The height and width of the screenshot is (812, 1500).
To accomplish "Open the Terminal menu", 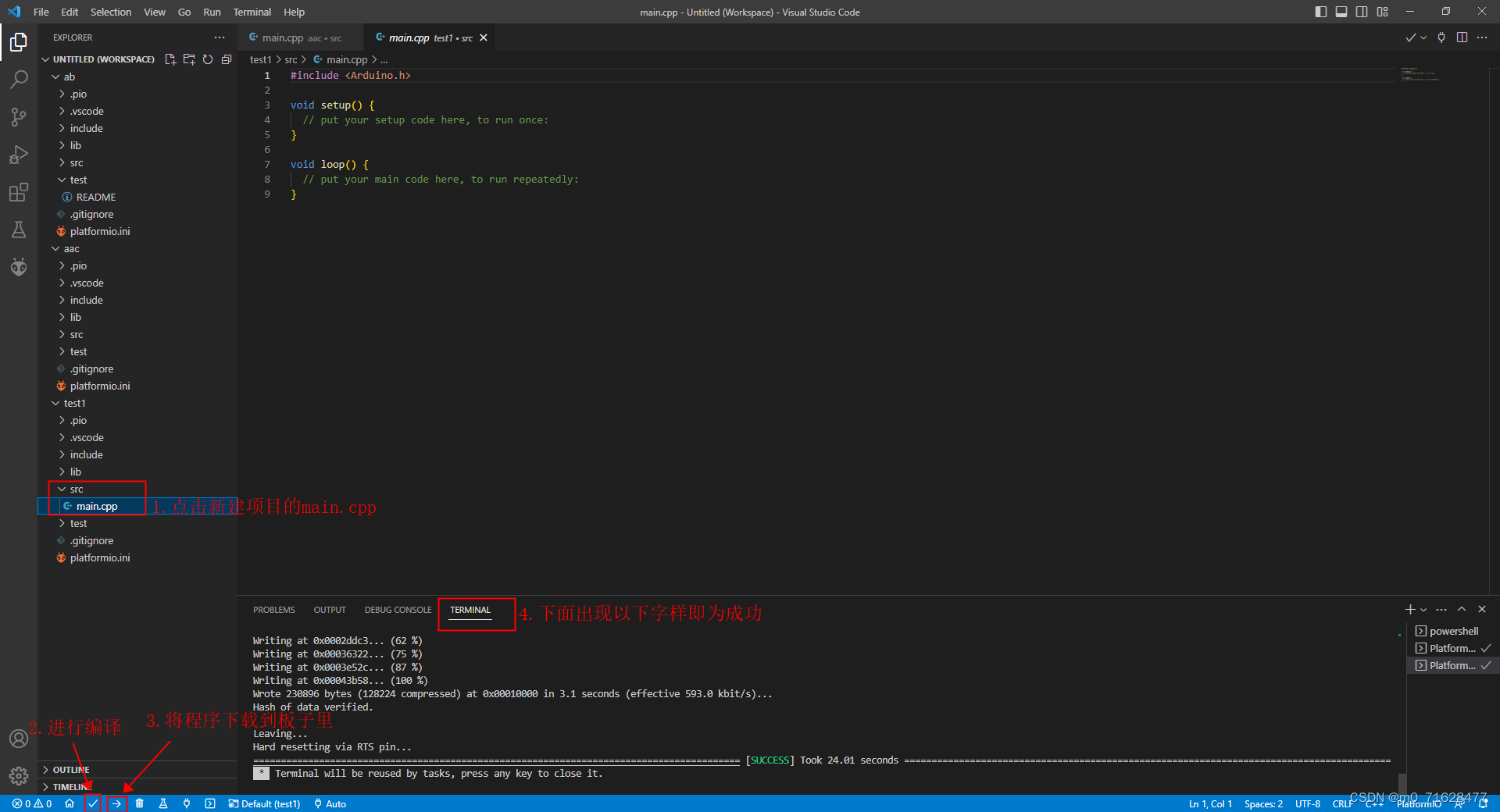I will pyautogui.click(x=252, y=12).
